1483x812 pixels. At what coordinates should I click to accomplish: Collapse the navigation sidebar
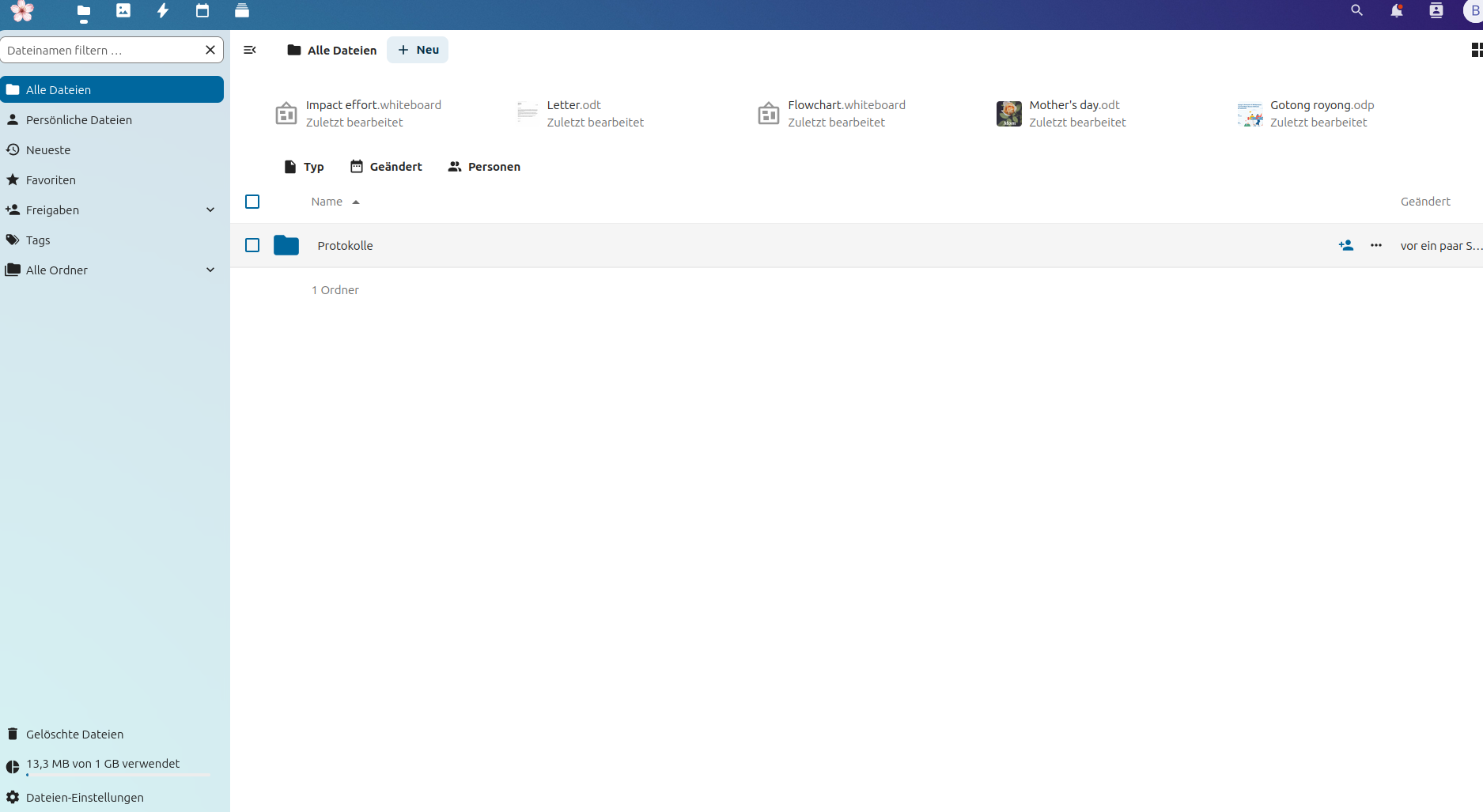[250, 50]
